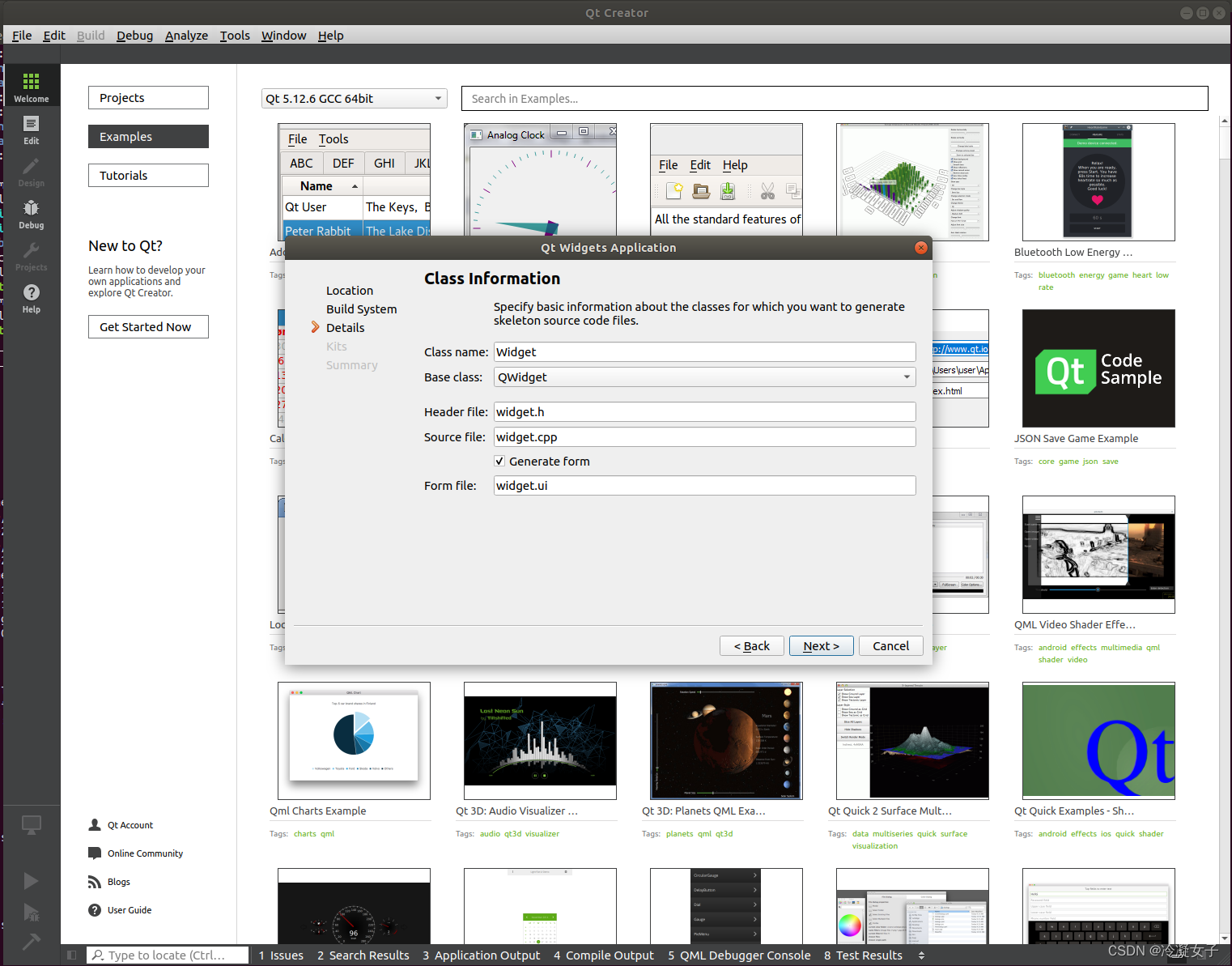Click the planets tag link
1232x966 pixels.
click(679, 834)
